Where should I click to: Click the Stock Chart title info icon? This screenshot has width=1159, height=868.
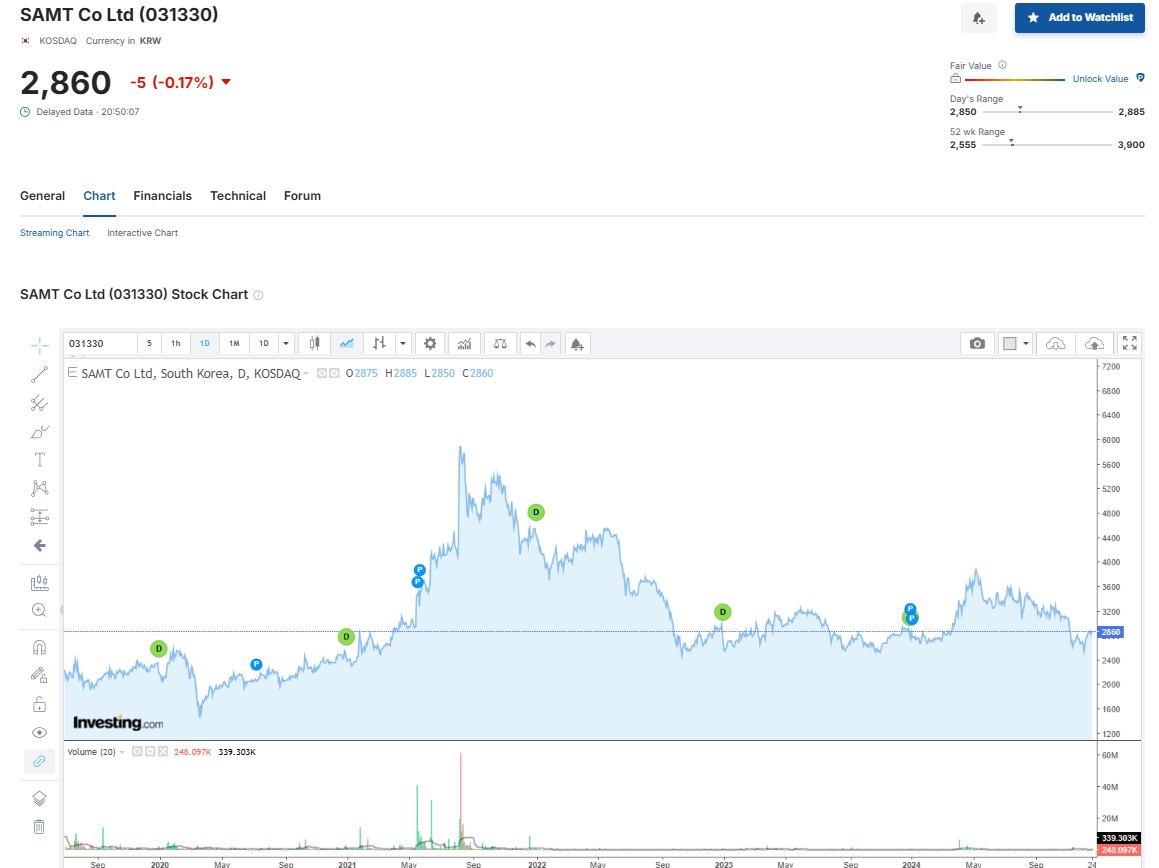[258, 295]
